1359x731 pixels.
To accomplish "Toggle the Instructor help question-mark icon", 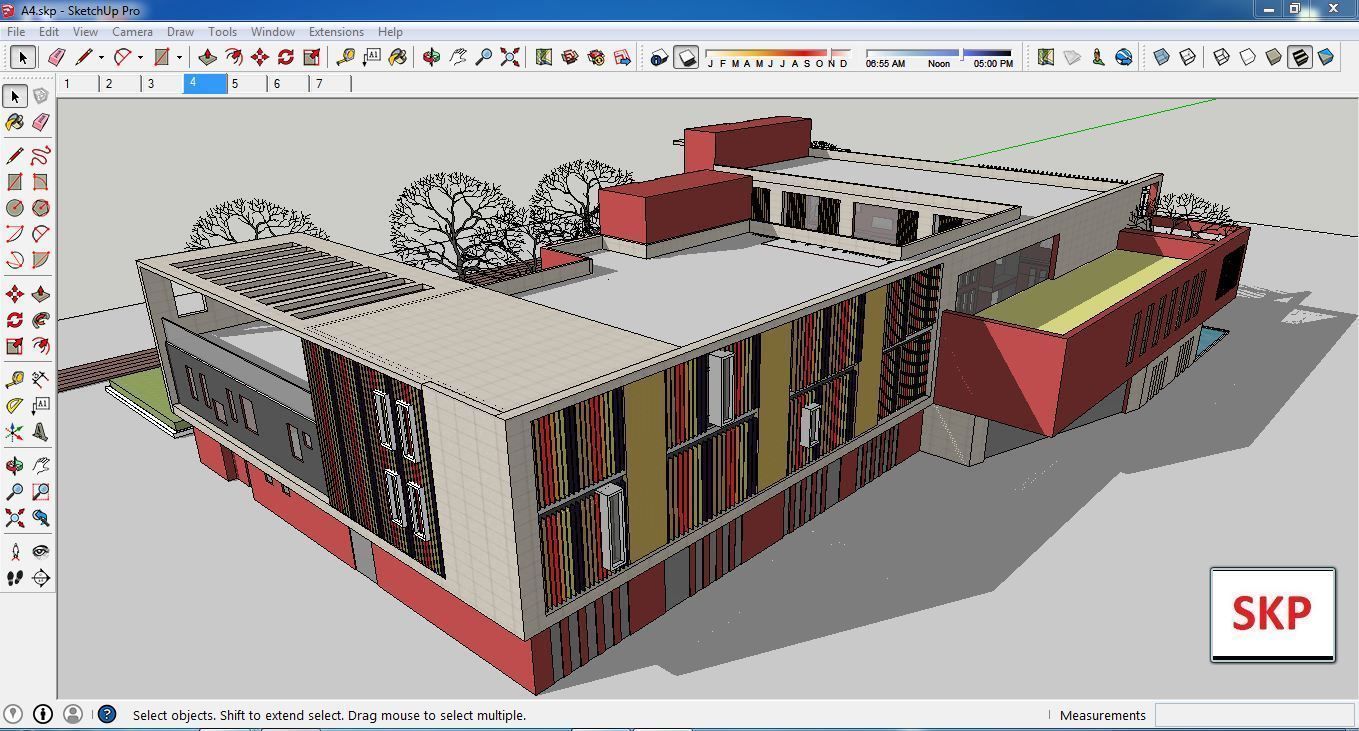I will point(107,714).
